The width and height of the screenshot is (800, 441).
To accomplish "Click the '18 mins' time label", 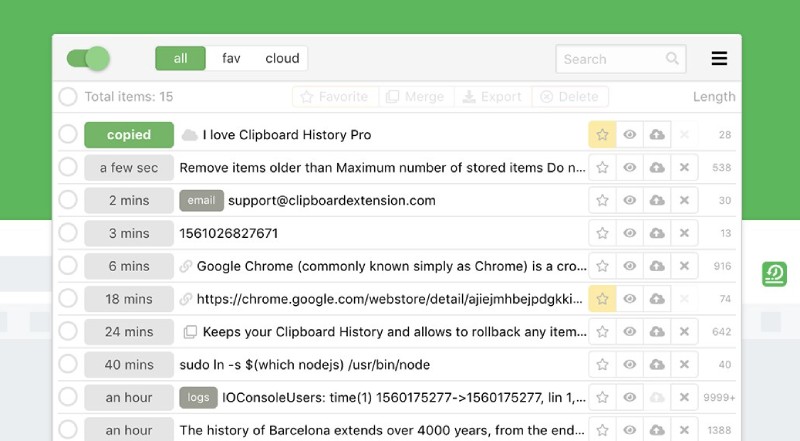I will (129, 299).
